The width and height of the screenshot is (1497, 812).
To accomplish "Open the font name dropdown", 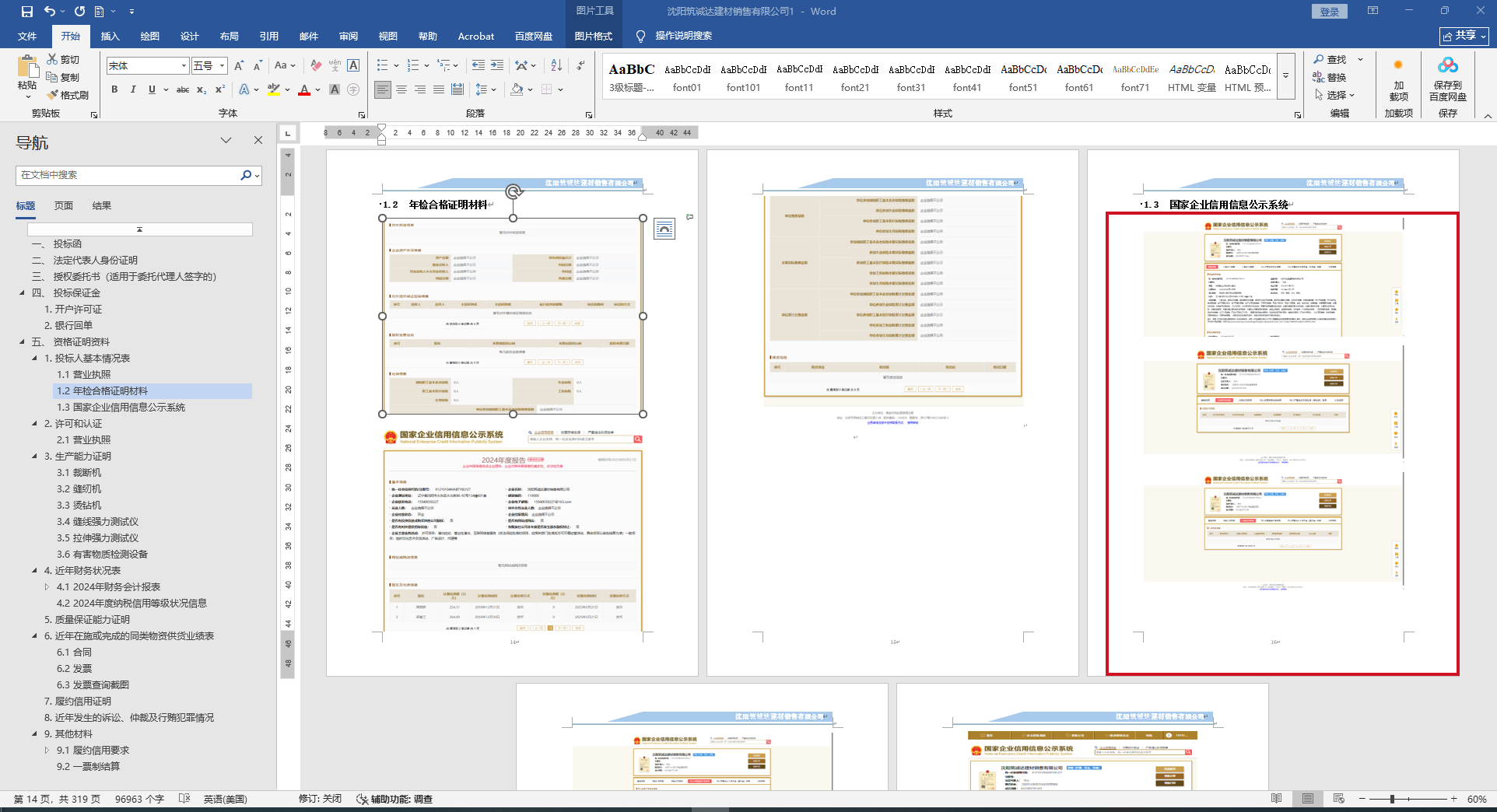I will 184,66.
